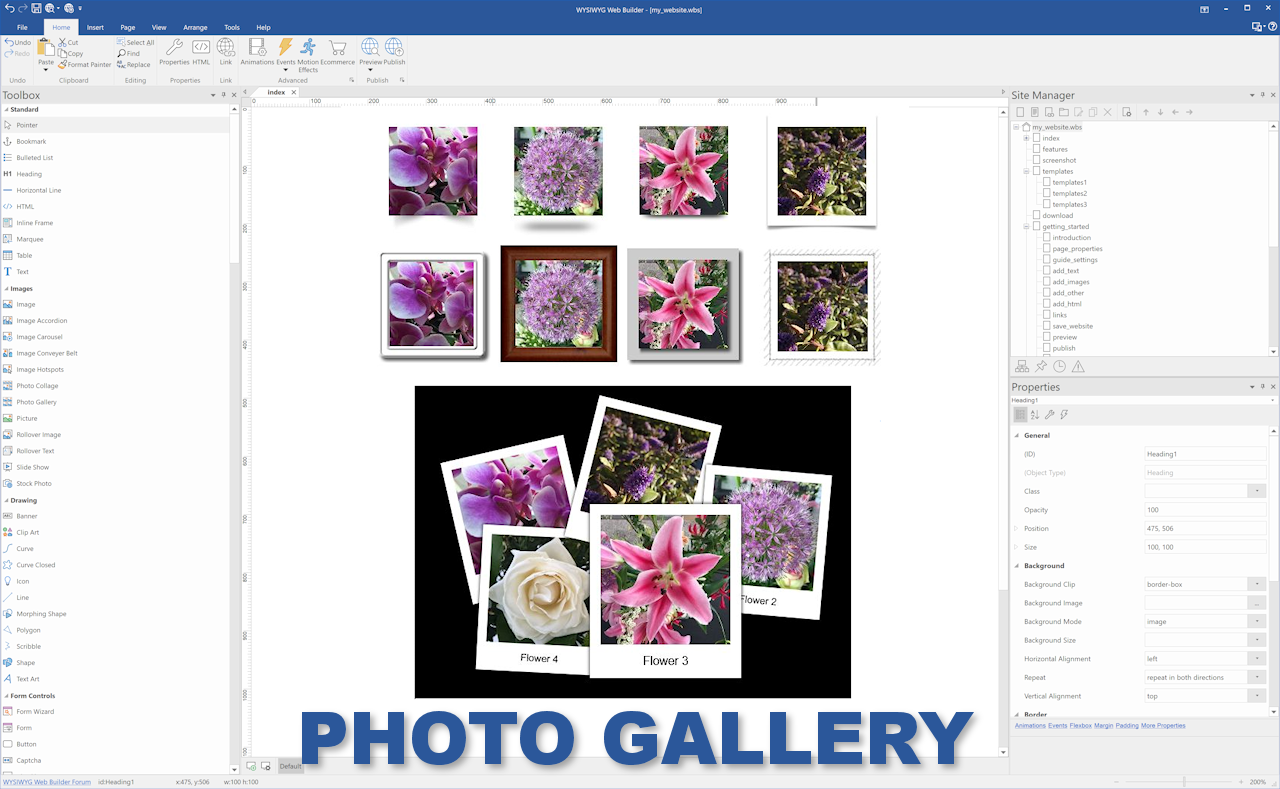Open the HTML properties button in ribbon

point(201,50)
